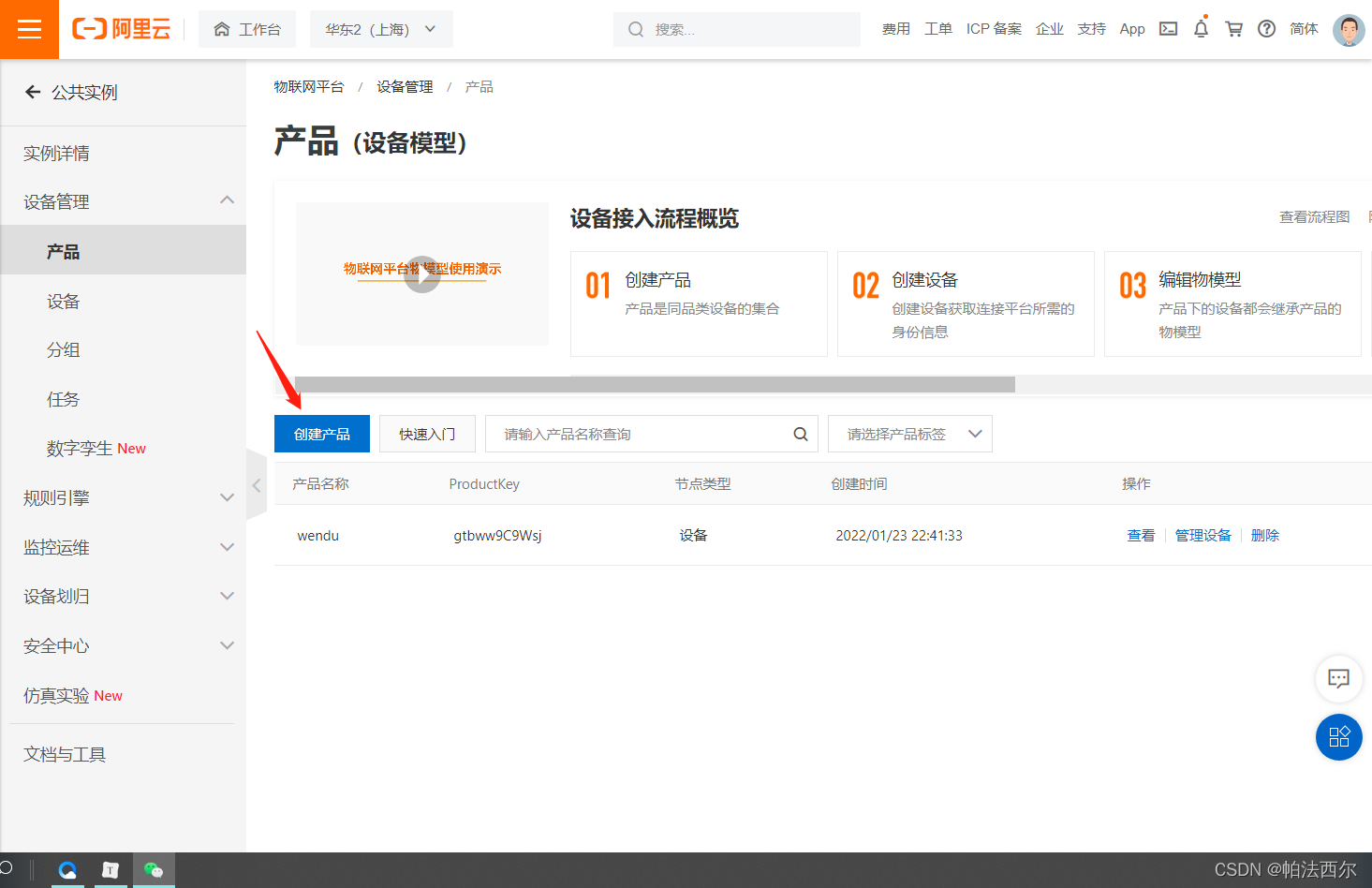1372x888 pixels.
Task: Select 设备 in the sidebar
Action: tap(63, 300)
